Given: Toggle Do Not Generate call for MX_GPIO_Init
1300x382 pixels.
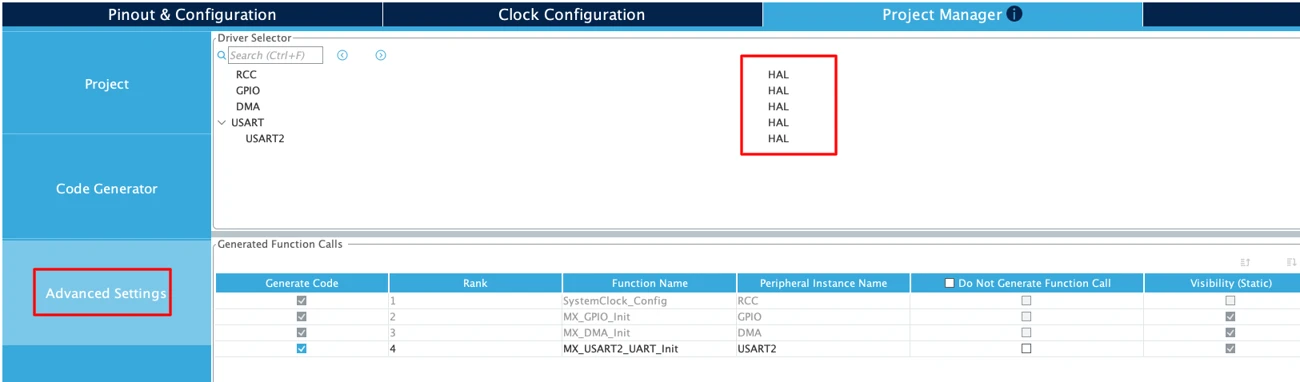Looking at the screenshot, I should [1026, 316].
